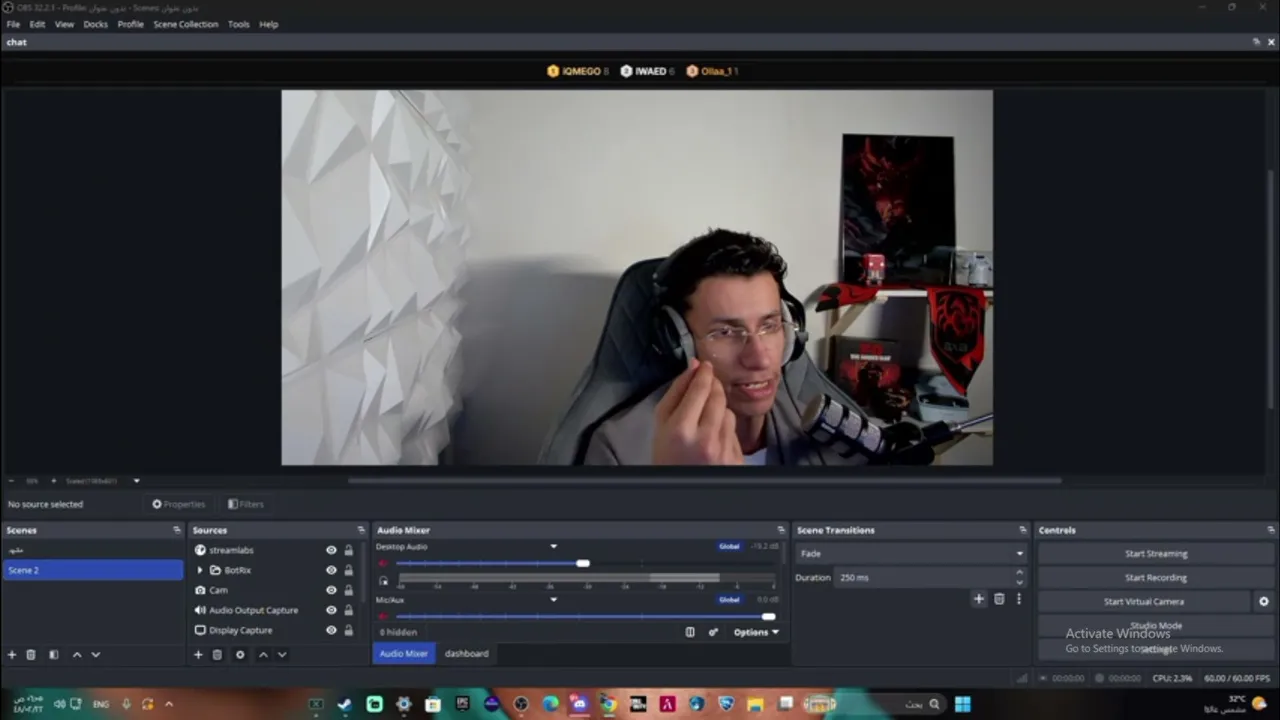The height and width of the screenshot is (720, 1280).
Task: Toggle lock on Cam source
Action: [349, 590]
